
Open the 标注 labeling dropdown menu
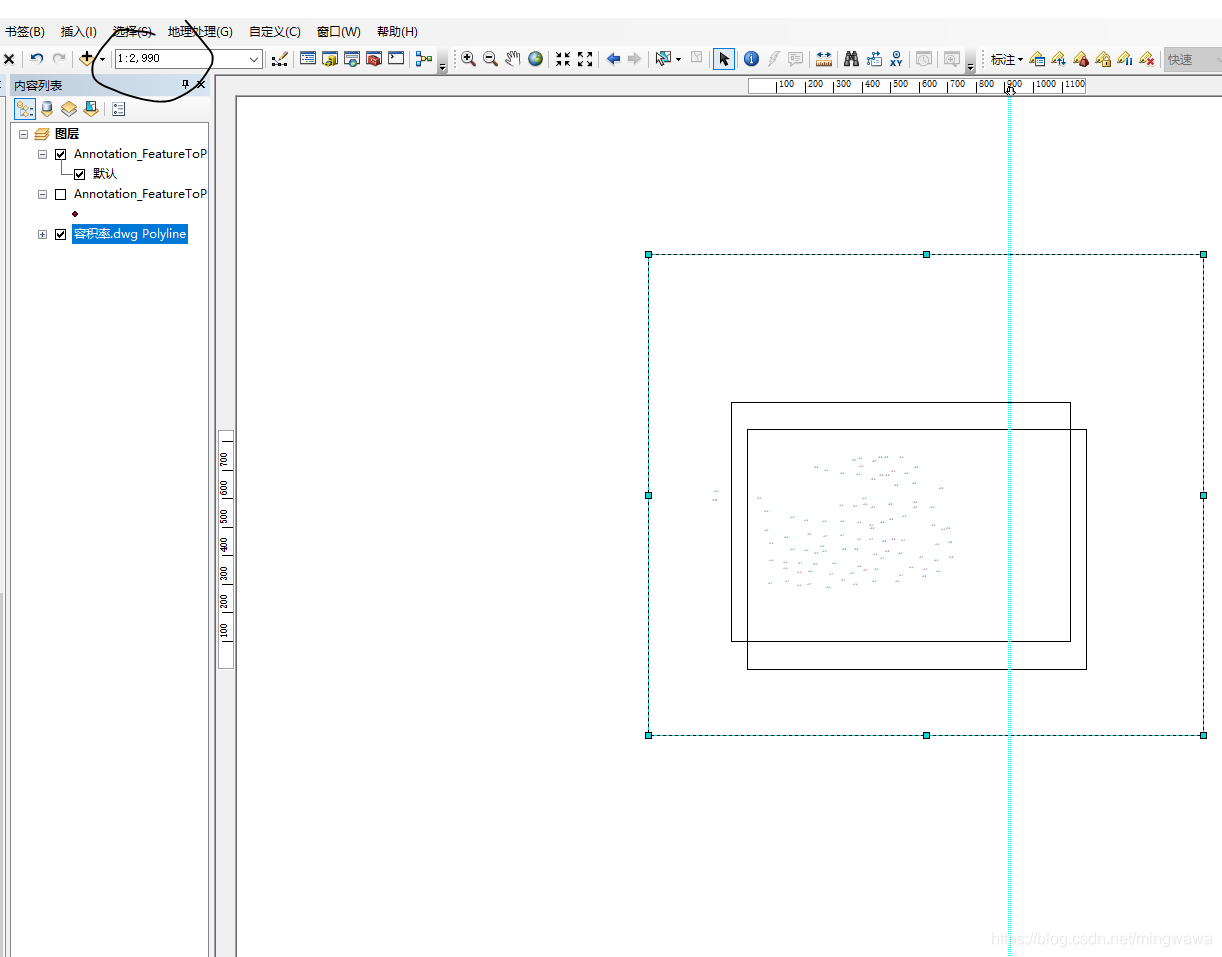click(1006, 60)
